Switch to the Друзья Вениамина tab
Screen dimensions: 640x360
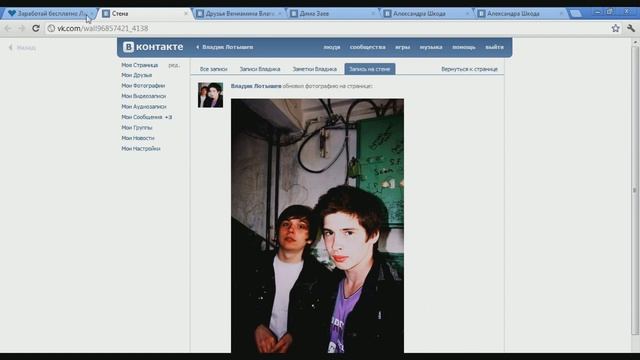[x=239, y=13]
